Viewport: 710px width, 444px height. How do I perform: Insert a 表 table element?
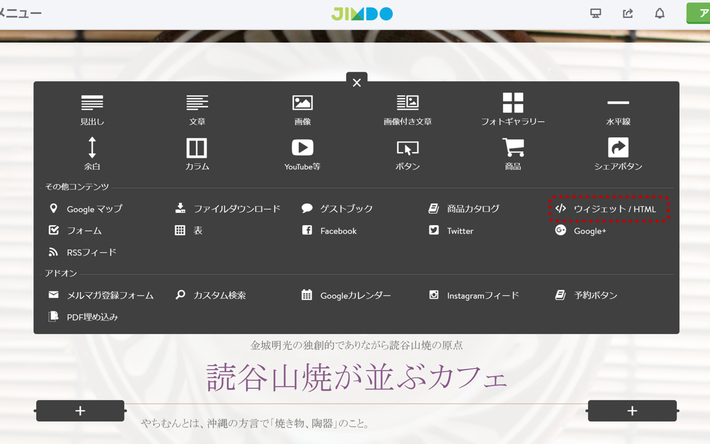[188, 230]
